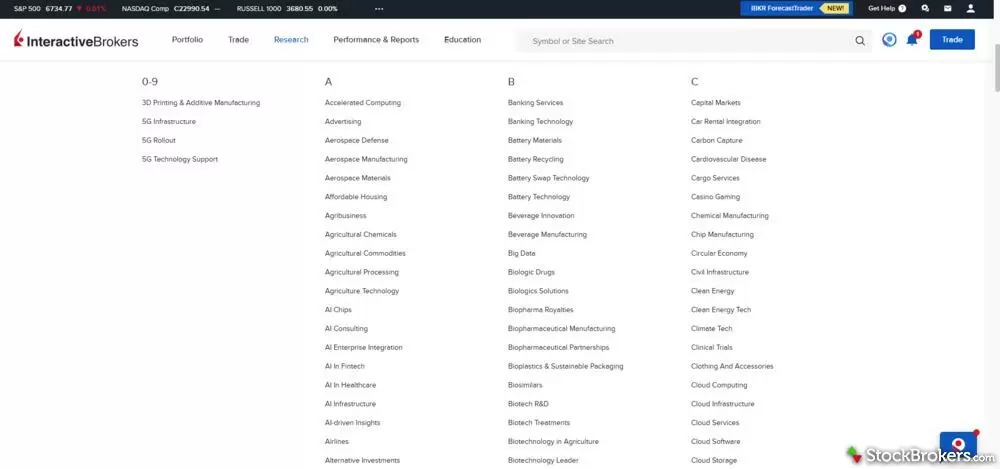
Task: Select the Casino Gaming theme
Action: click(x=716, y=197)
